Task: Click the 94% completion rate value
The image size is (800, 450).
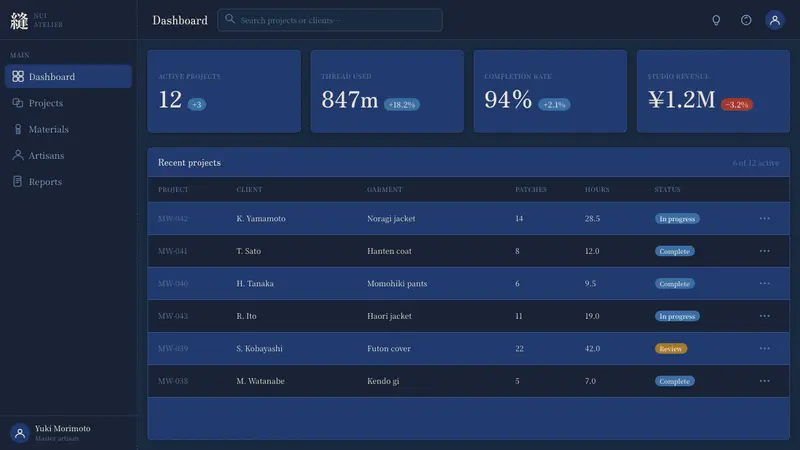Action: (x=508, y=99)
